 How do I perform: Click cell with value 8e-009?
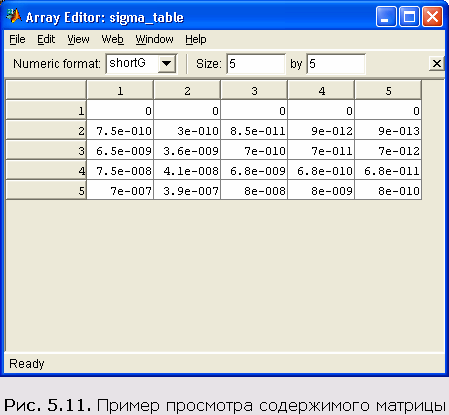pos(321,190)
